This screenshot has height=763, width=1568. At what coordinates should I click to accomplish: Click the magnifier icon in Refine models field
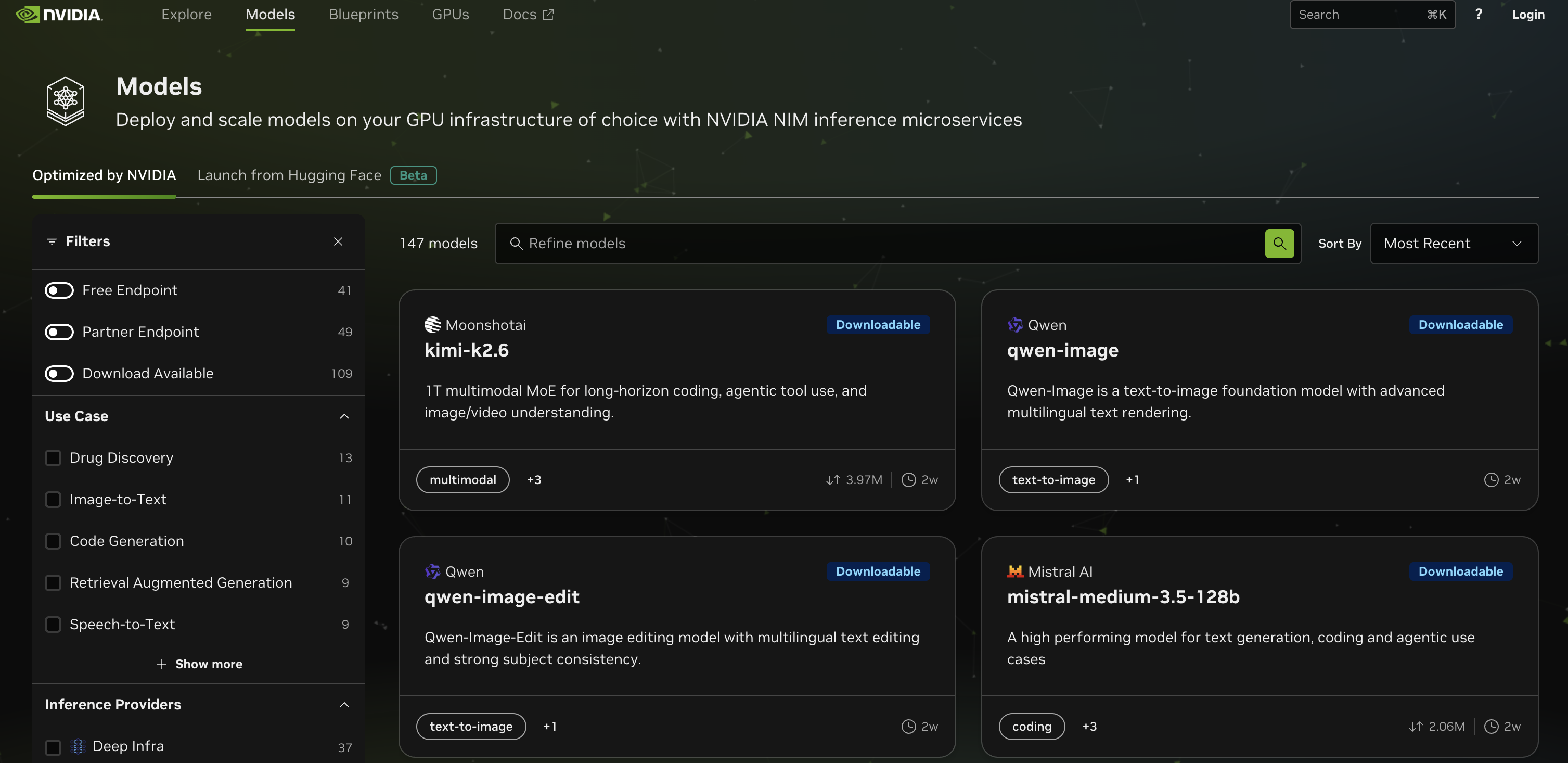click(516, 244)
